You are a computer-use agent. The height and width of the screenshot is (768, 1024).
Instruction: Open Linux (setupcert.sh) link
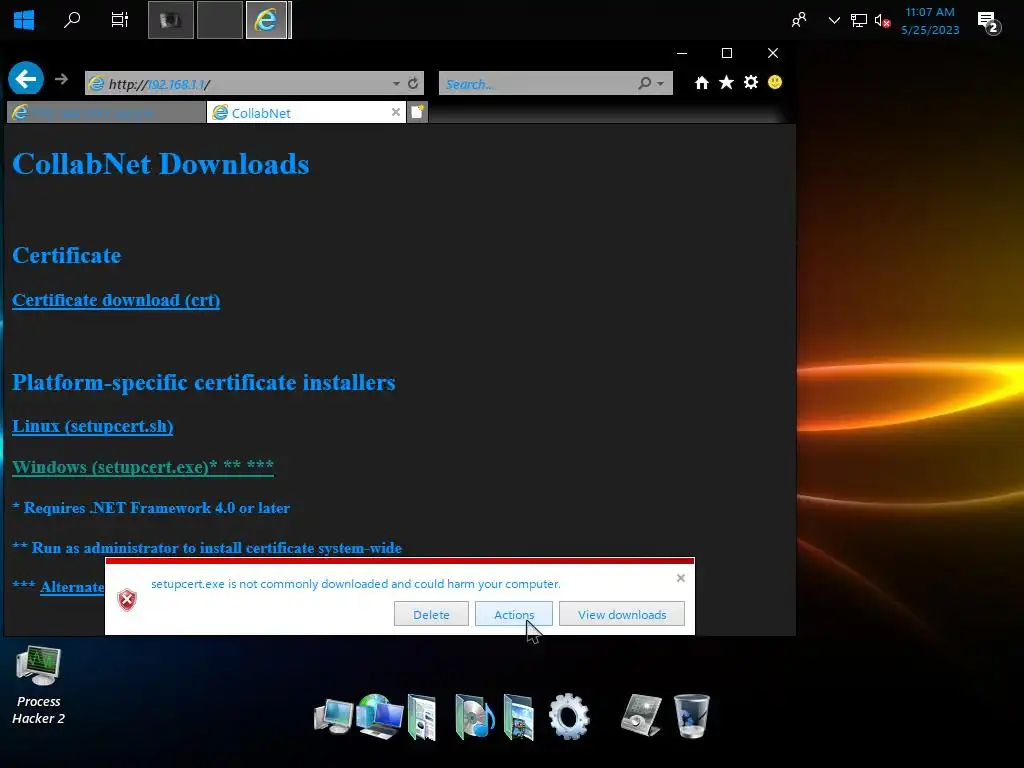93,426
